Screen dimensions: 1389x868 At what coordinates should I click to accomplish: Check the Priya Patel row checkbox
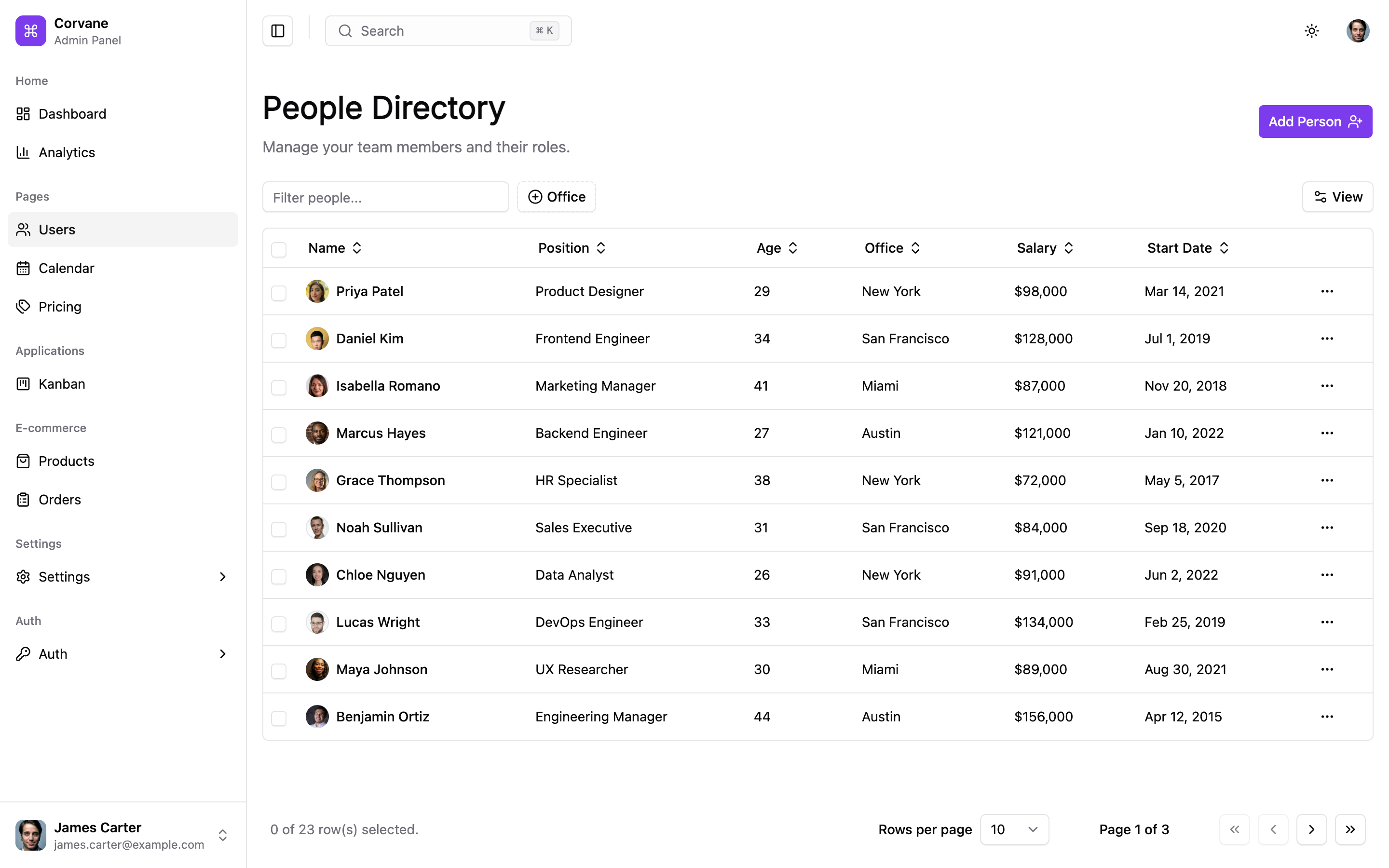click(x=279, y=293)
